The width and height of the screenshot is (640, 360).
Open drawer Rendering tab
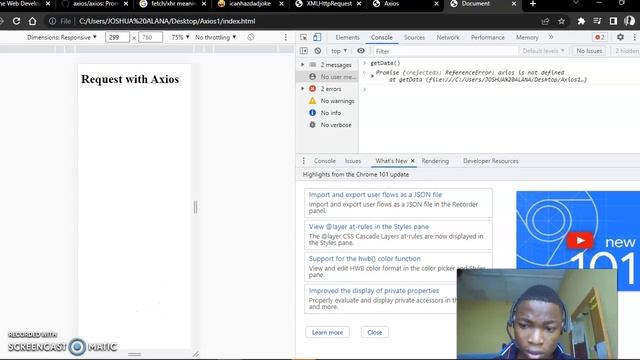tap(435, 161)
